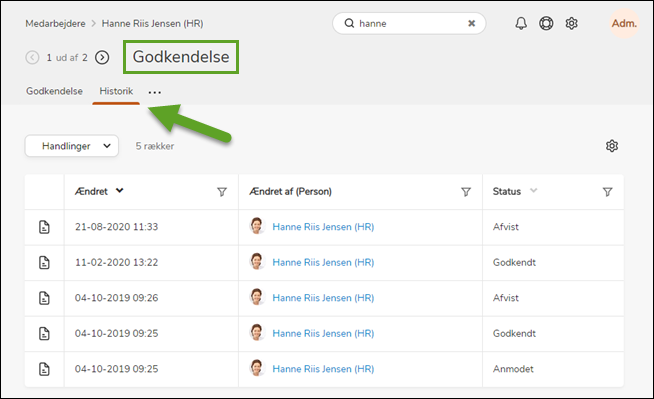The image size is (654, 399).
Task: Open the settings gear in top bar
Action: click(x=571, y=23)
